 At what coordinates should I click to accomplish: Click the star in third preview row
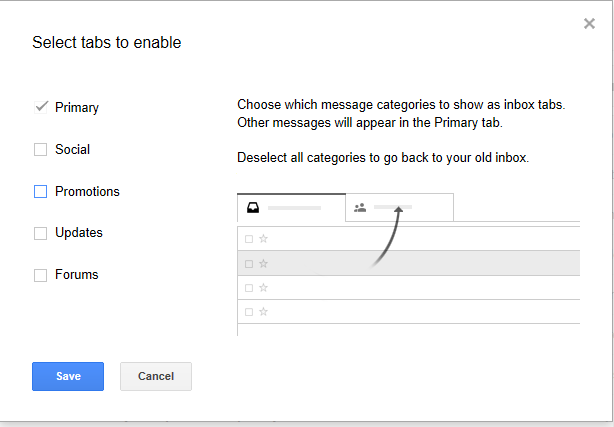coord(264,288)
